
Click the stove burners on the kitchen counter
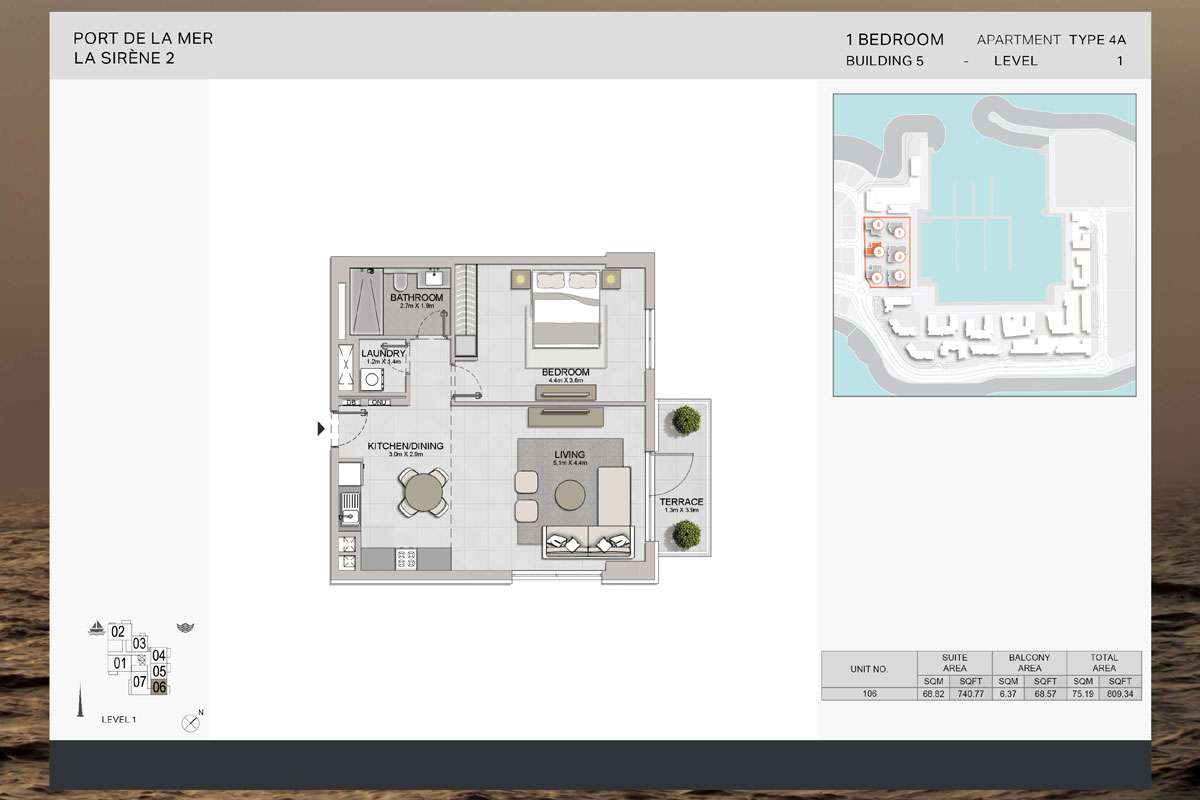407,559
